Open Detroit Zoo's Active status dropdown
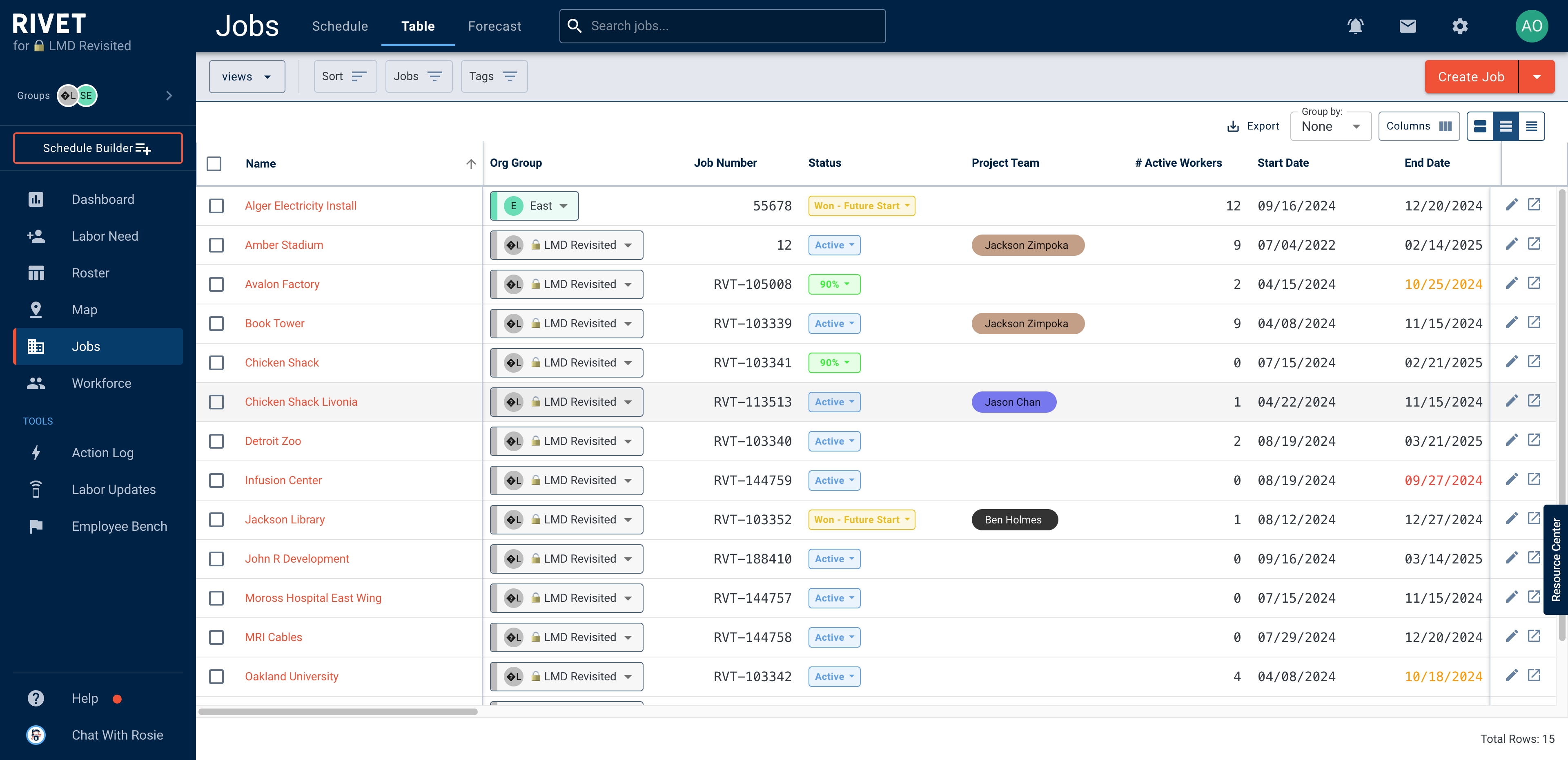 (834, 441)
